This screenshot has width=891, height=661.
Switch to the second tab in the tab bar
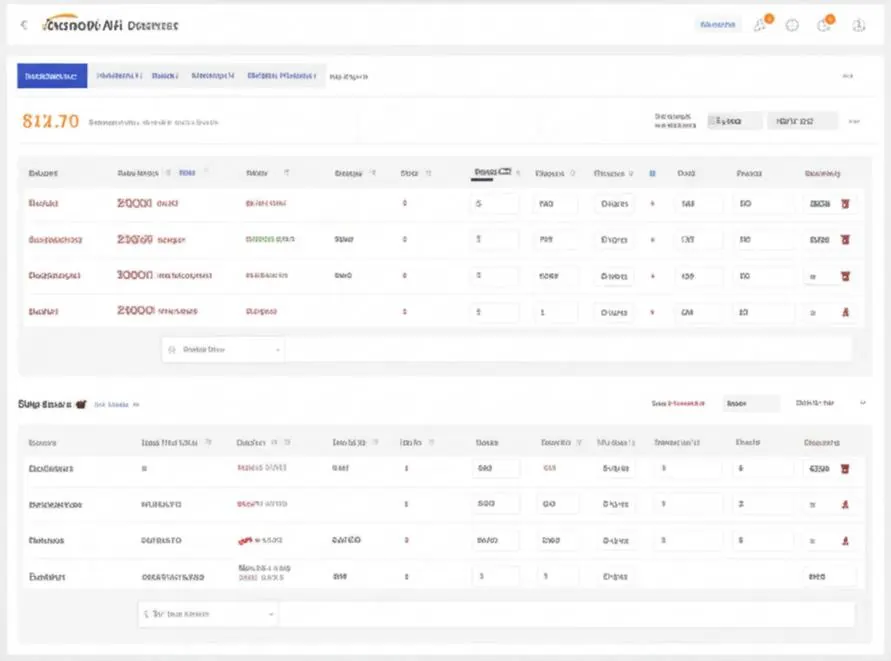(119, 76)
